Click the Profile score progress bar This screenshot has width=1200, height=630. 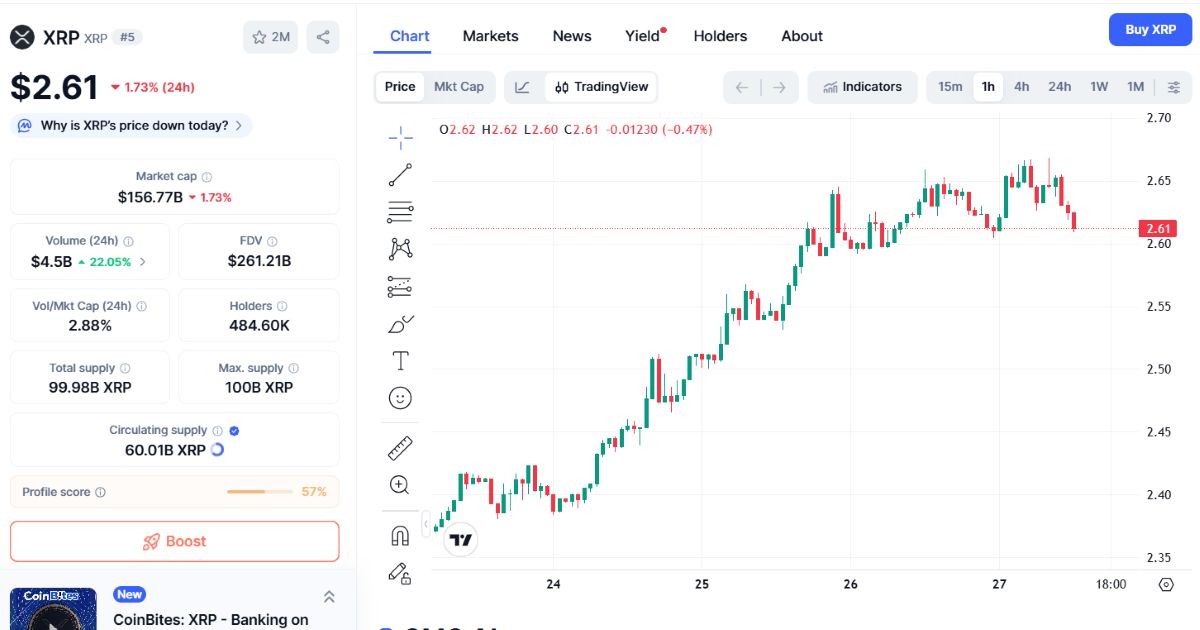tap(260, 492)
